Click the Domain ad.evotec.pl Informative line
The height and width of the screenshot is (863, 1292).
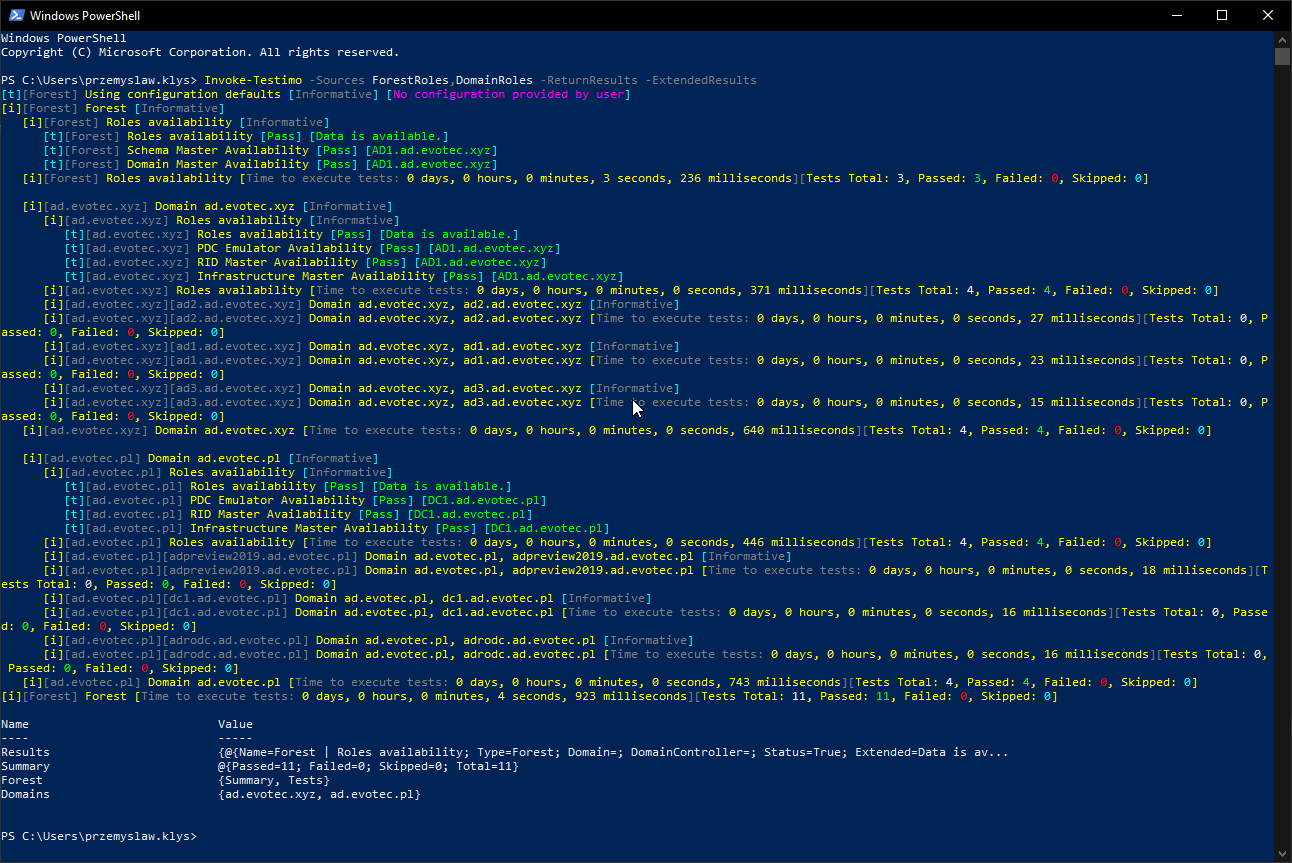click(200, 457)
